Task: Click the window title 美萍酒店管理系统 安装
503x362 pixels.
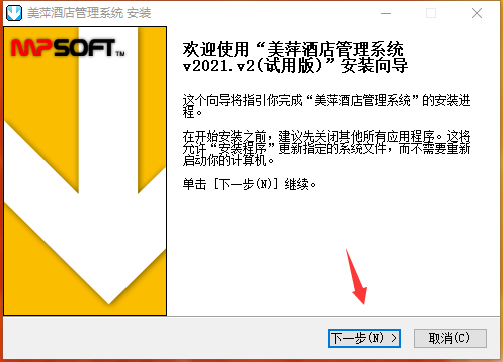Action: point(89,13)
